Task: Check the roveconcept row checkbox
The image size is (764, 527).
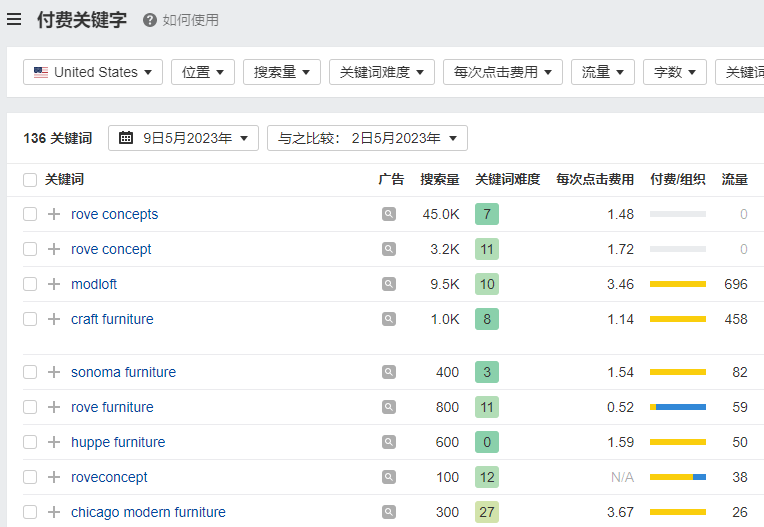Action: pos(30,477)
